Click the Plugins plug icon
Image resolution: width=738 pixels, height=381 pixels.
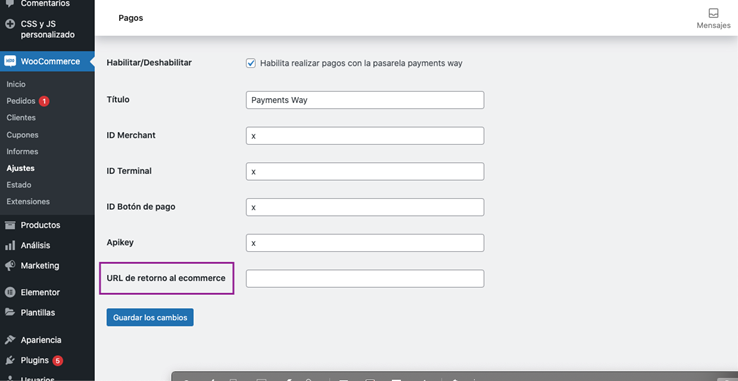tap(10, 360)
